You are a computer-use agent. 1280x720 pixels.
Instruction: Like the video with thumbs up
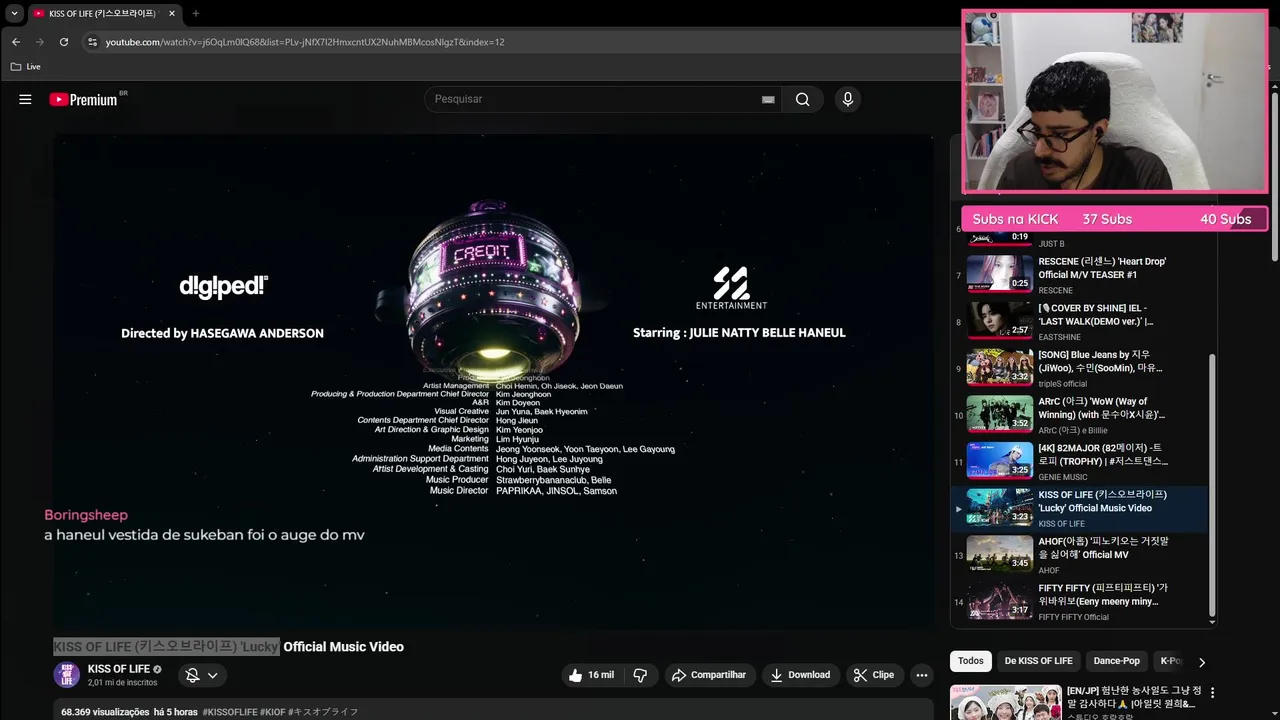pyautogui.click(x=591, y=675)
